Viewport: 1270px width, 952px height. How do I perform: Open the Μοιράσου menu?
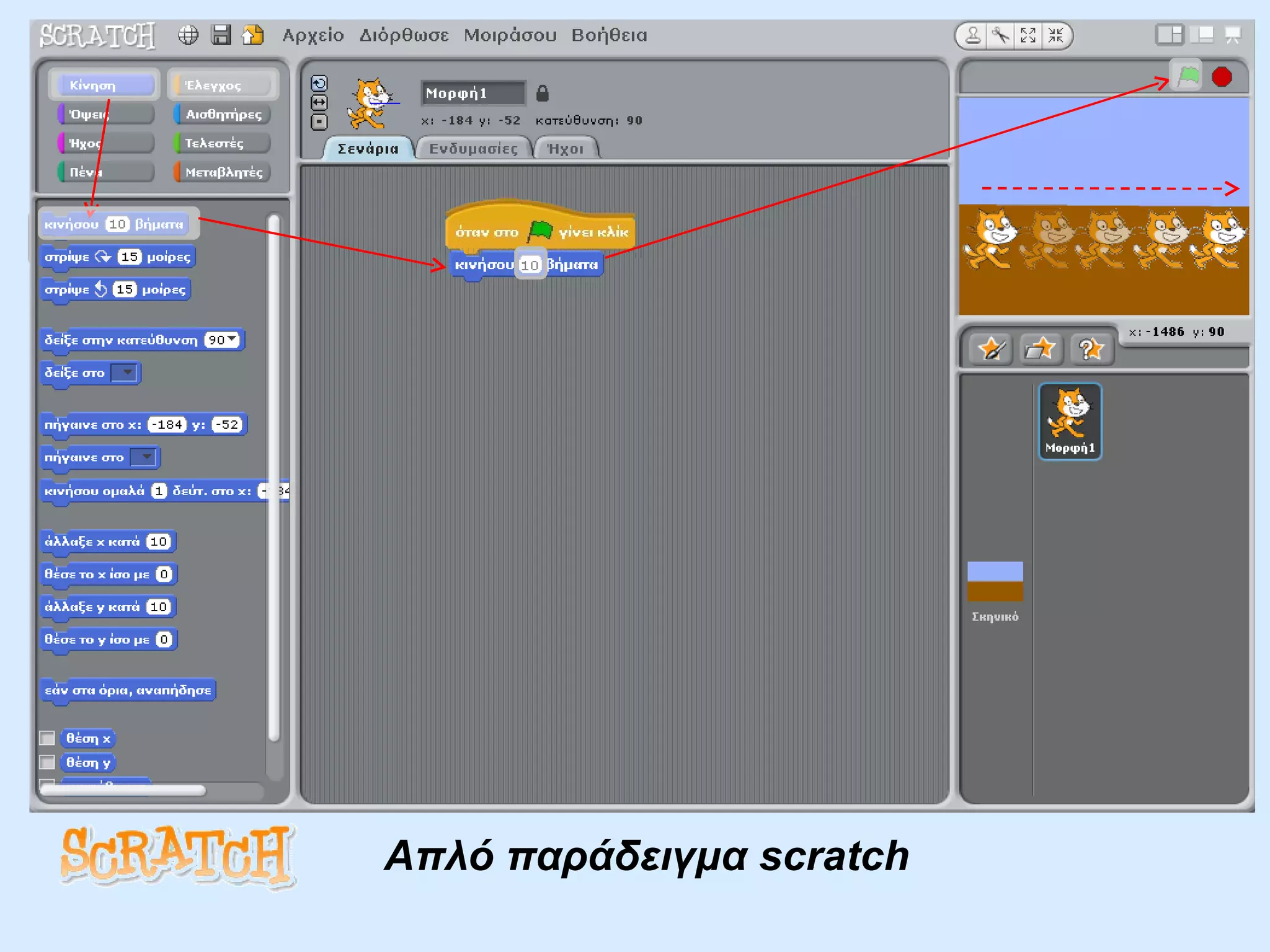pyautogui.click(x=510, y=35)
